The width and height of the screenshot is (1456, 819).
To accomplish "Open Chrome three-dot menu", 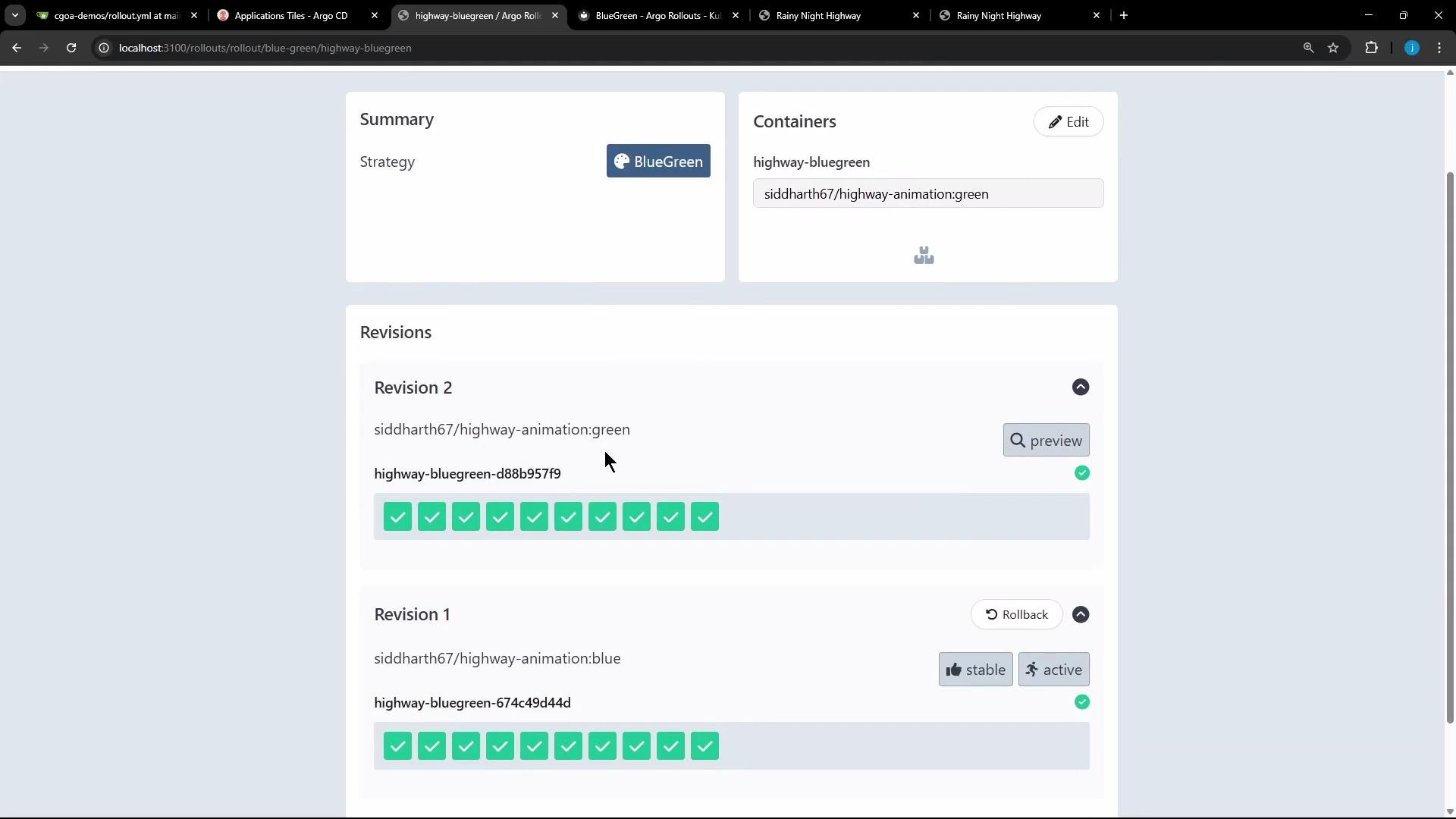I will coord(1439,48).
